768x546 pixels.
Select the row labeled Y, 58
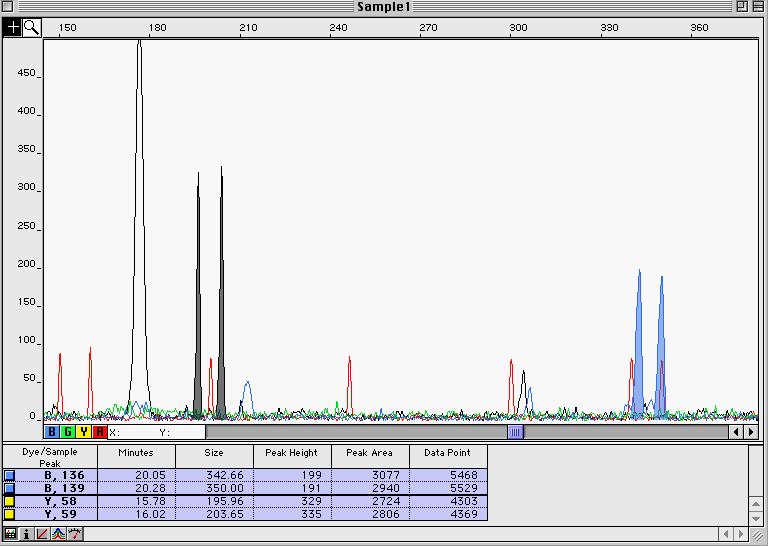pos(245,501)
